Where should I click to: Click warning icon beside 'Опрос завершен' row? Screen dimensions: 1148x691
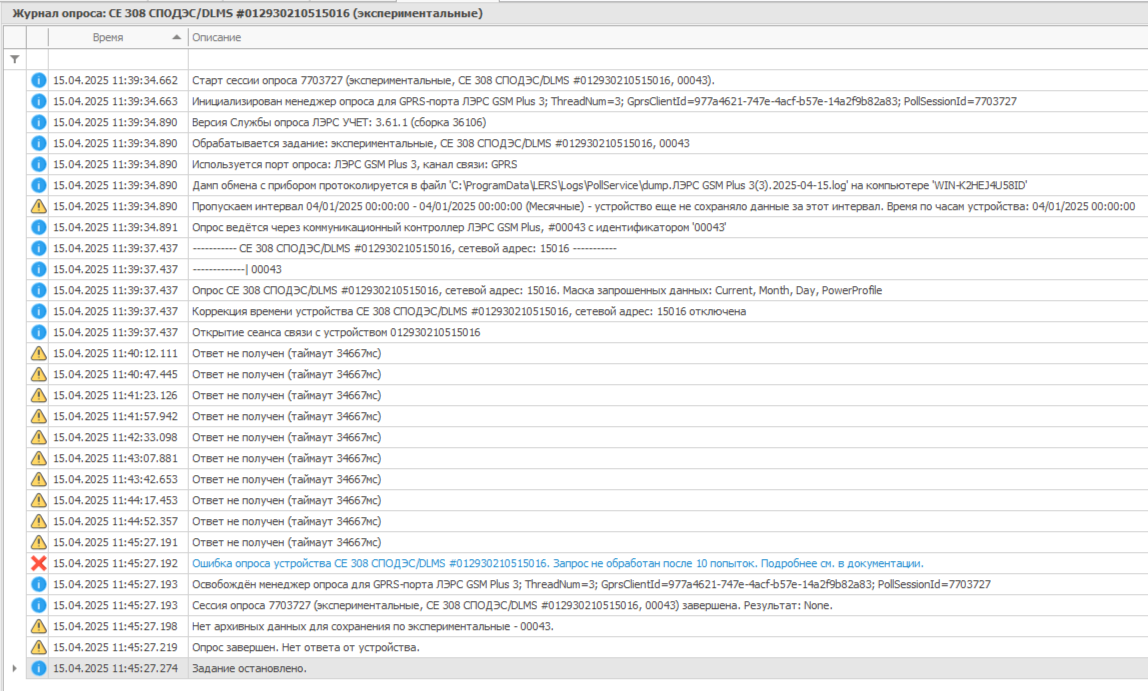38,648
